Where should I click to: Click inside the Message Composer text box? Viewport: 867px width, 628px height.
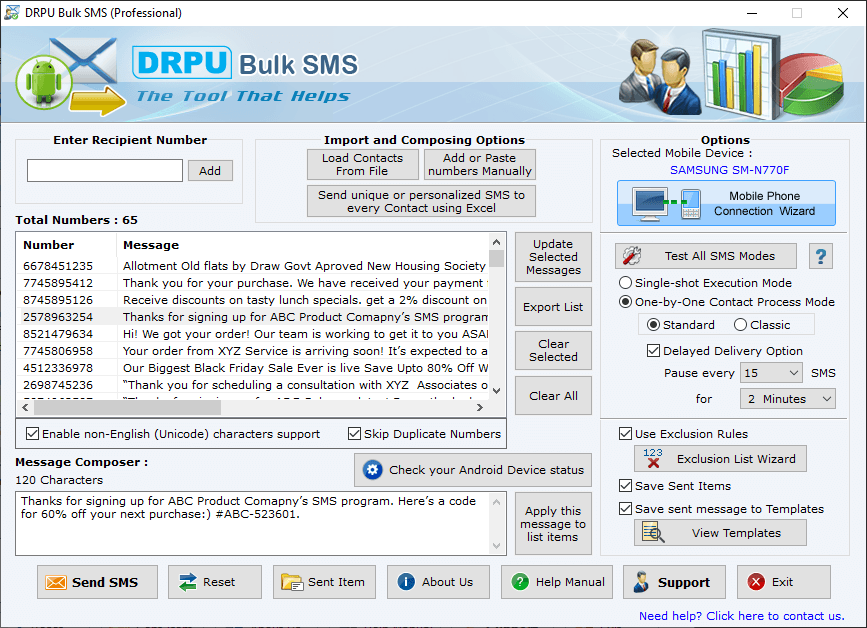[253, 524]
